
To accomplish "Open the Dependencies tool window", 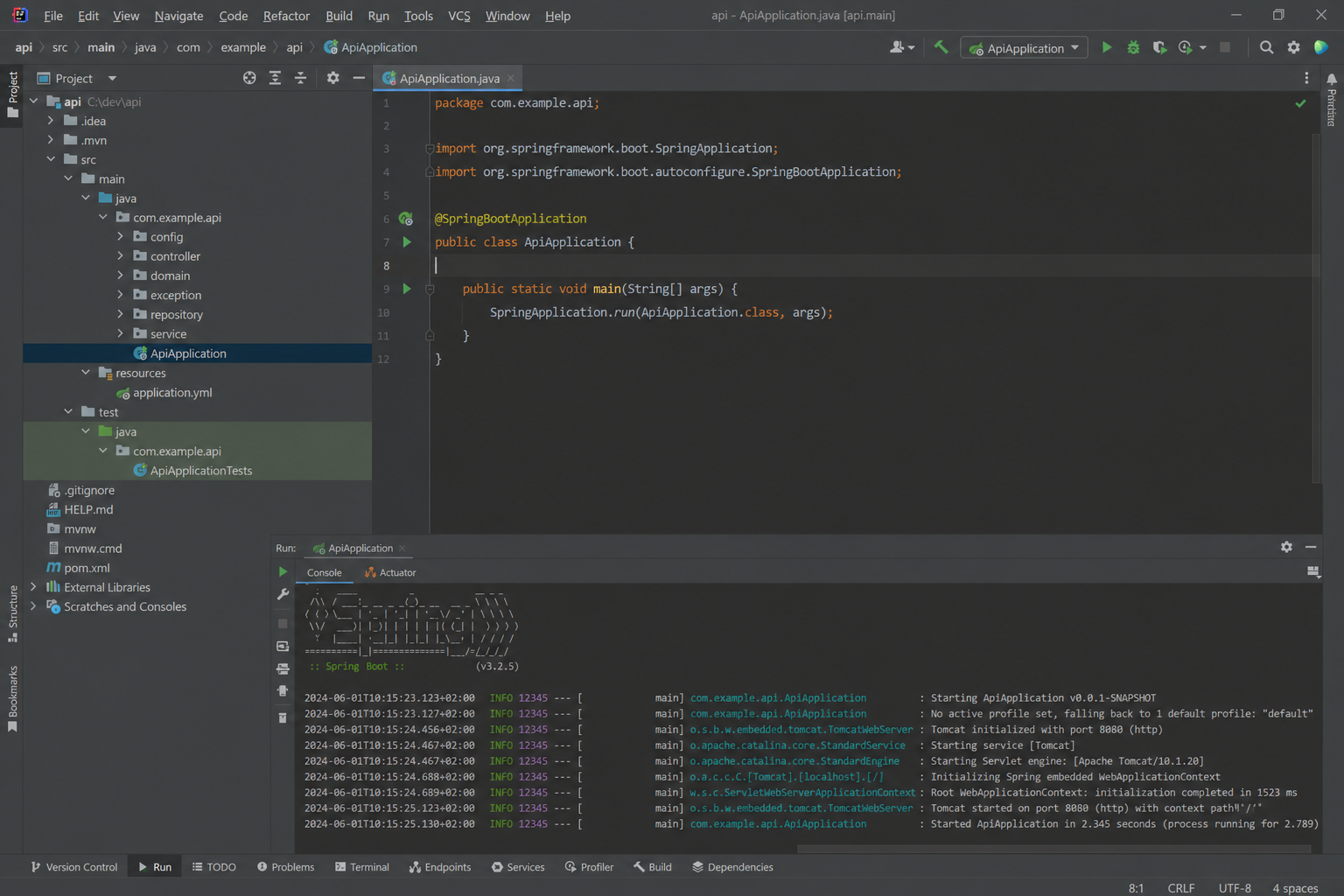I will tap(733, 867).
